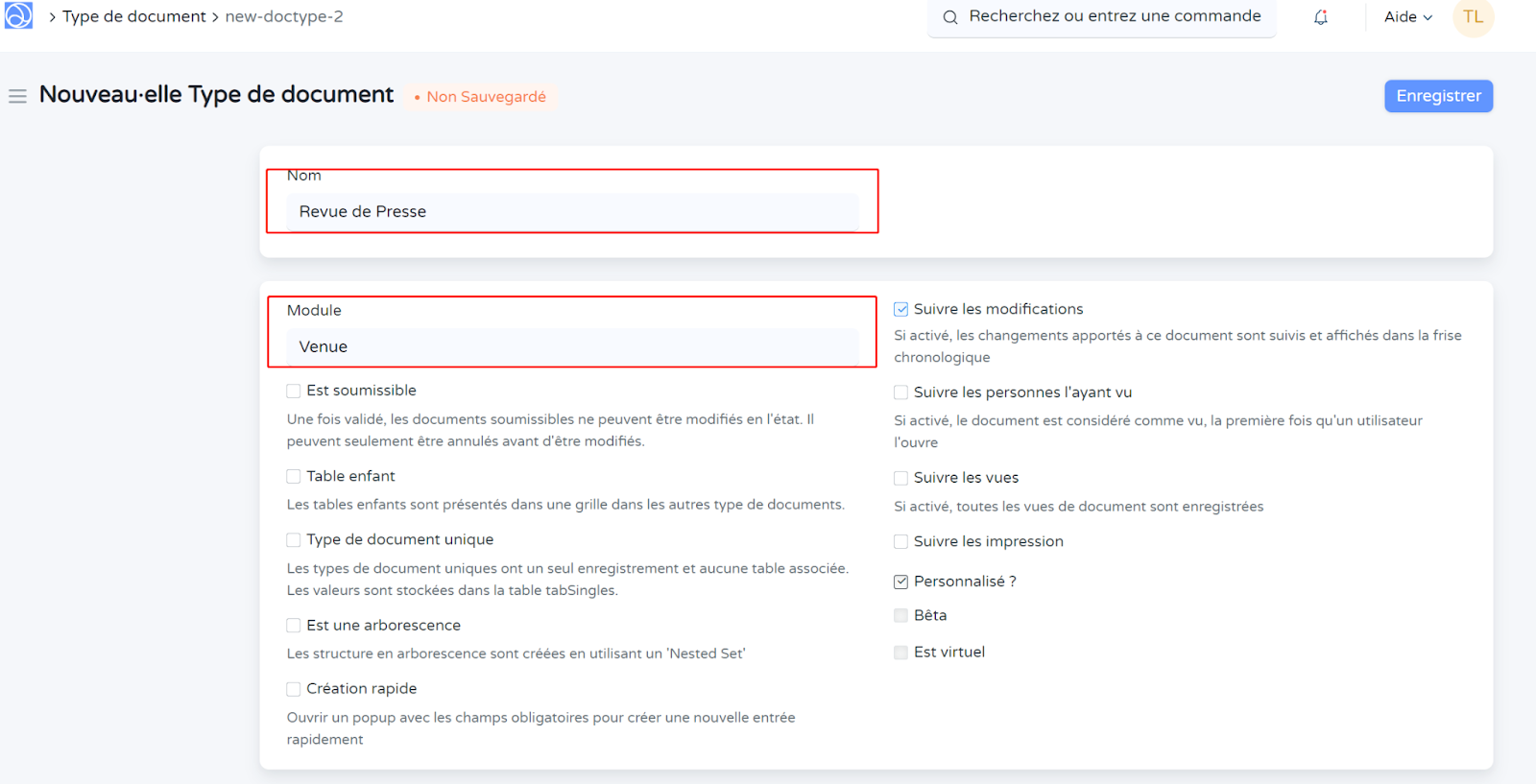The width and height of the screenshot is (1536, 784).
Task: Enable the Création rapide checkbox
Action: pyautogui.click(x=294, y=689)
